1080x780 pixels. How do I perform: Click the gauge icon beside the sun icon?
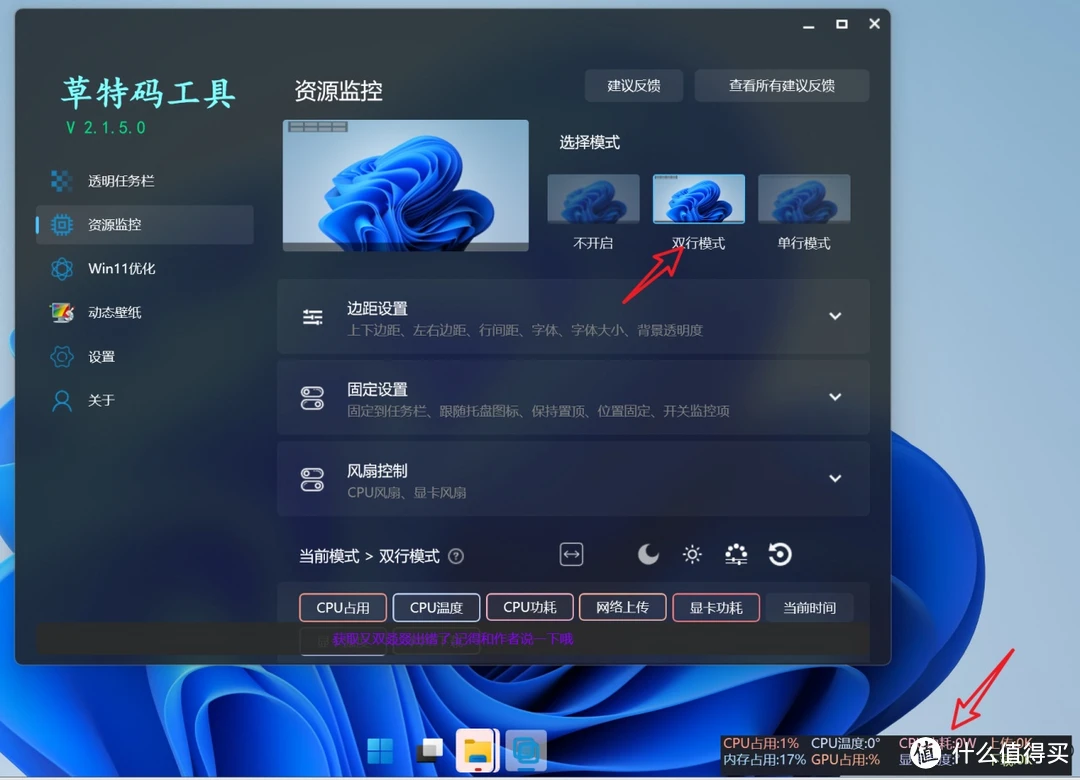click(x=736, y=554)
